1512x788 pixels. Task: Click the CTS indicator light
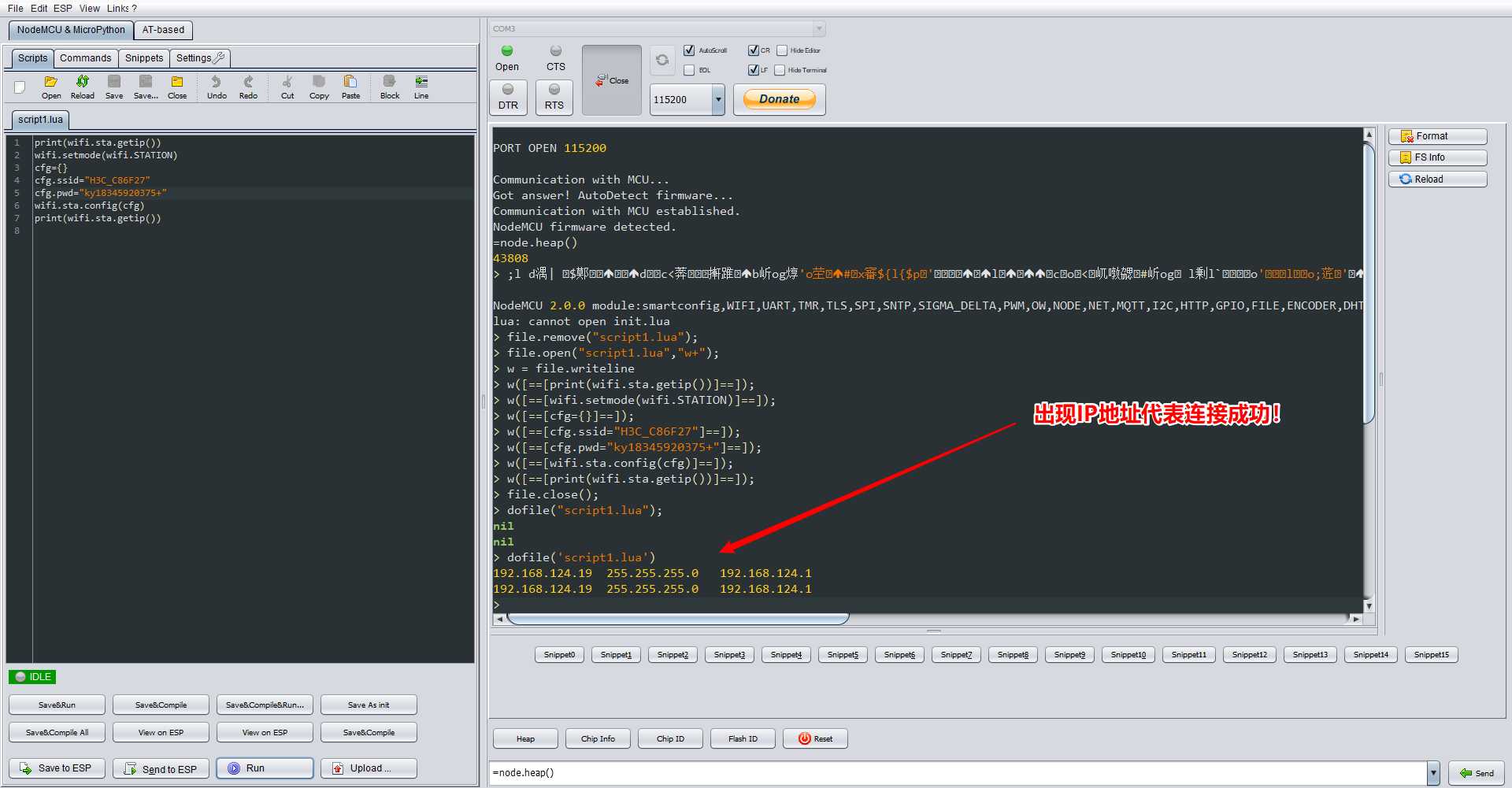(x=556, y=51)
